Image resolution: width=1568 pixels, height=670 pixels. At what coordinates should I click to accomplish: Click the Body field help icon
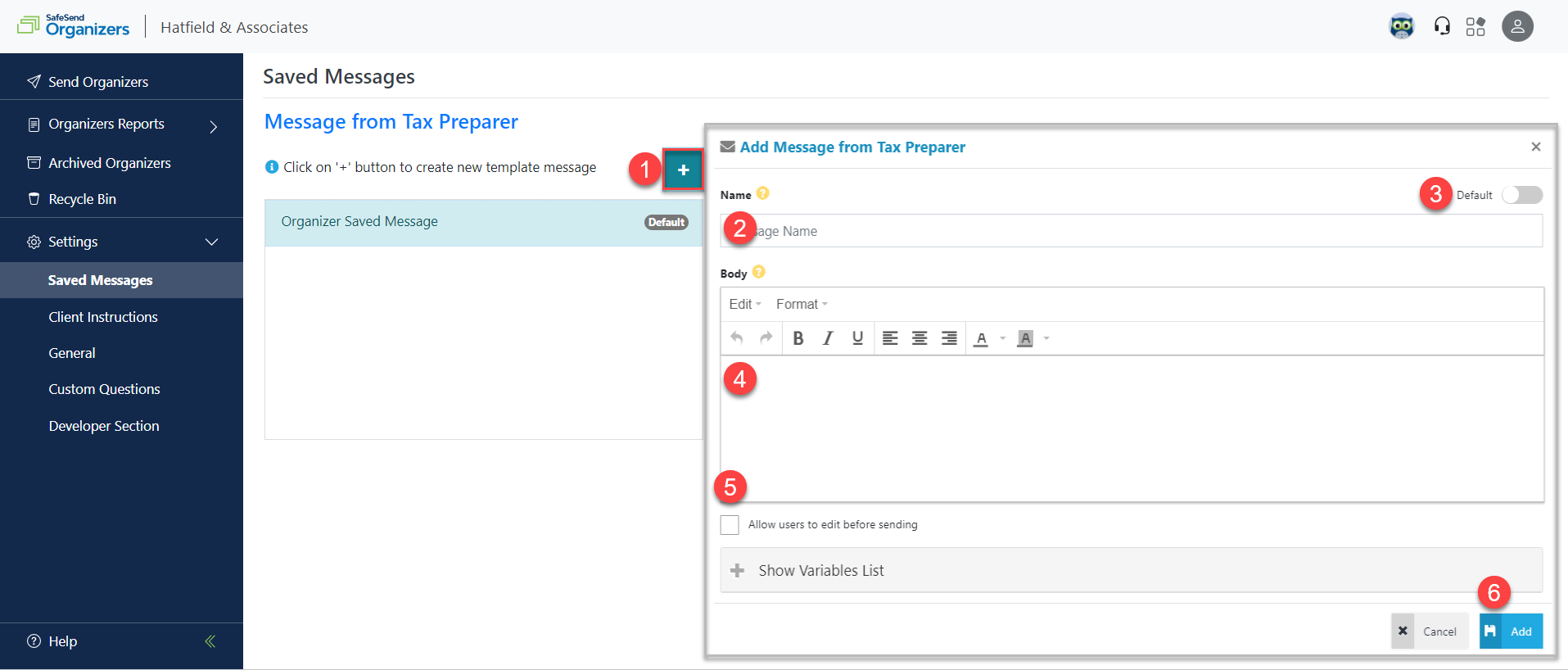point(758,272)
